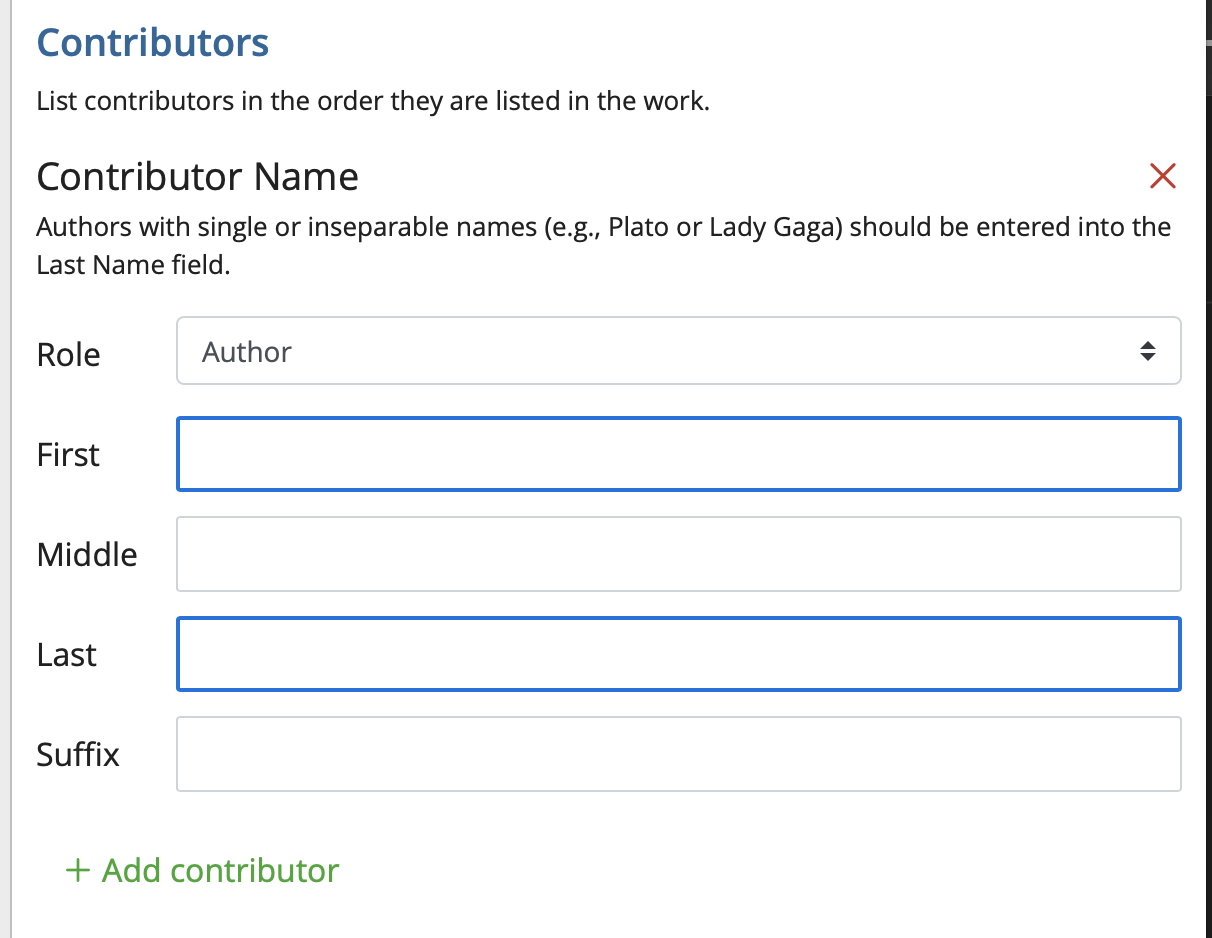1212x938 pixels.
Task: Remove this contributor with the red X
Action: (x=1163, y=177)
